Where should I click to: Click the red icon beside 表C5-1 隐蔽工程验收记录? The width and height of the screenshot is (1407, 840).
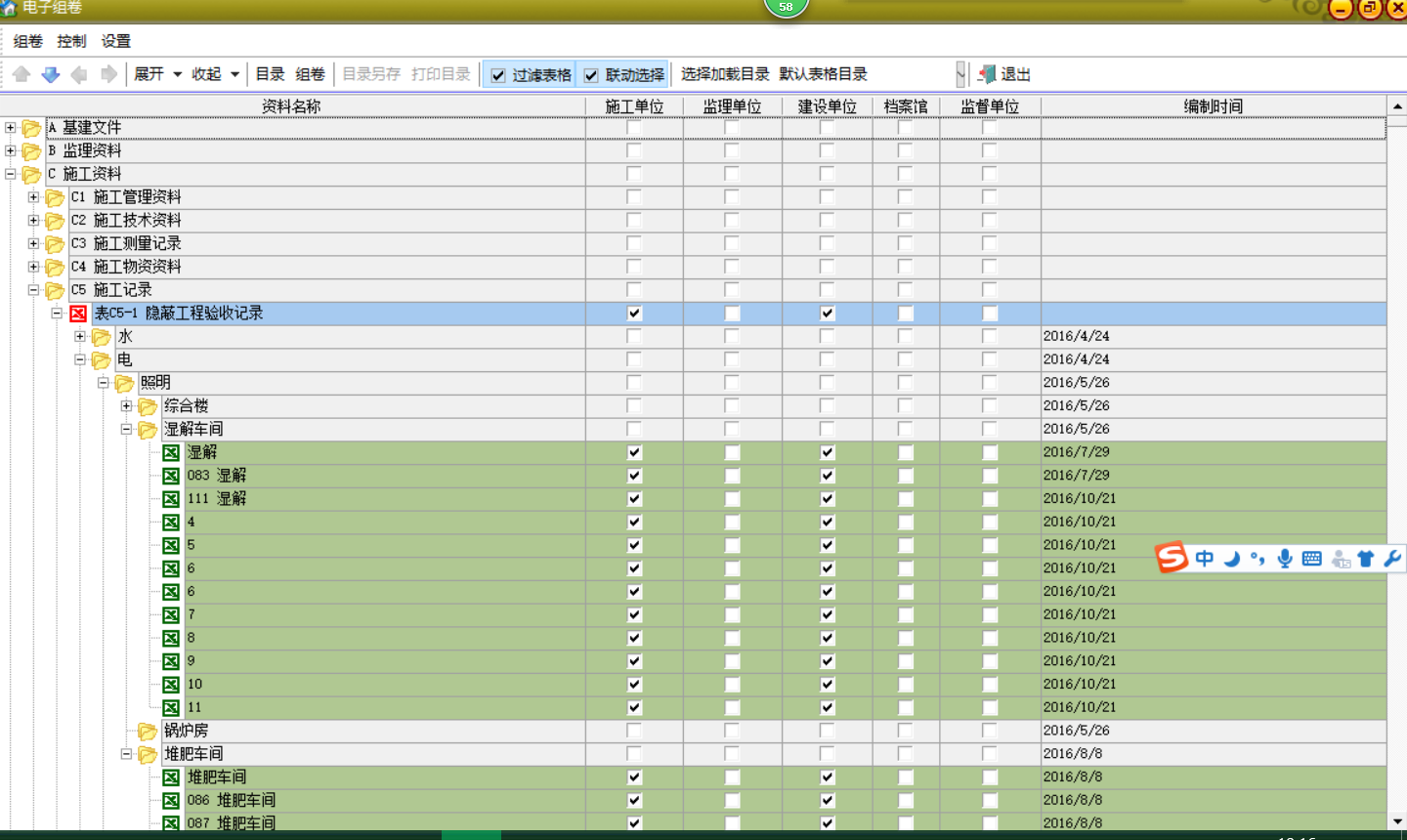(x=78, y=314)
